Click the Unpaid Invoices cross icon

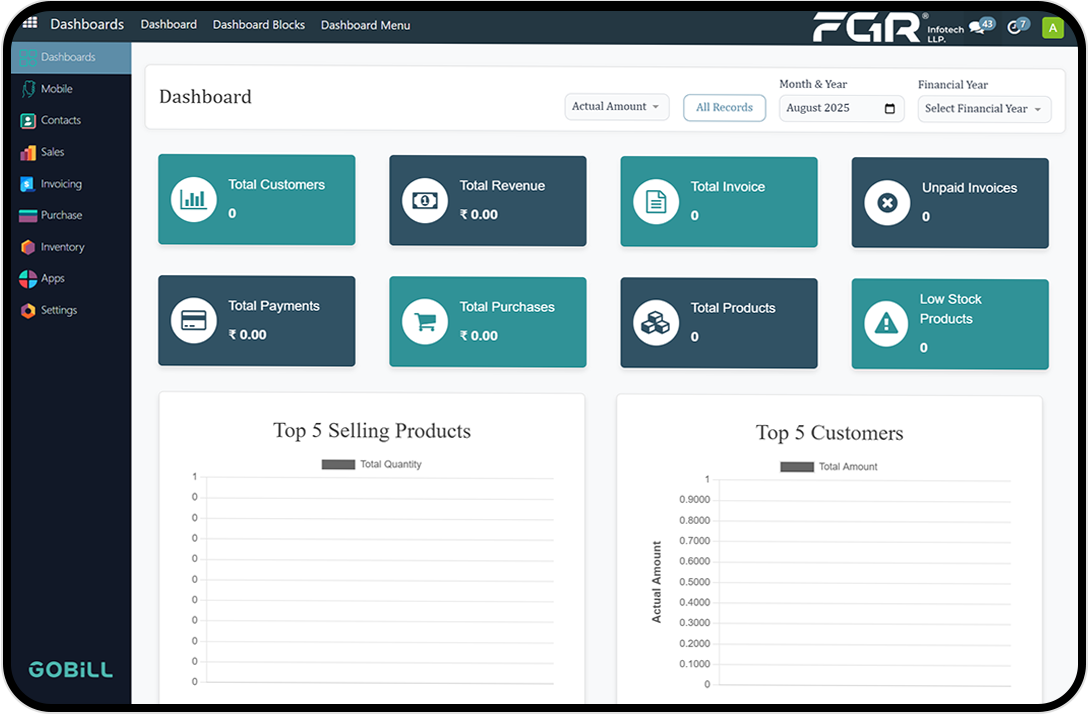(x=887, y=203)
